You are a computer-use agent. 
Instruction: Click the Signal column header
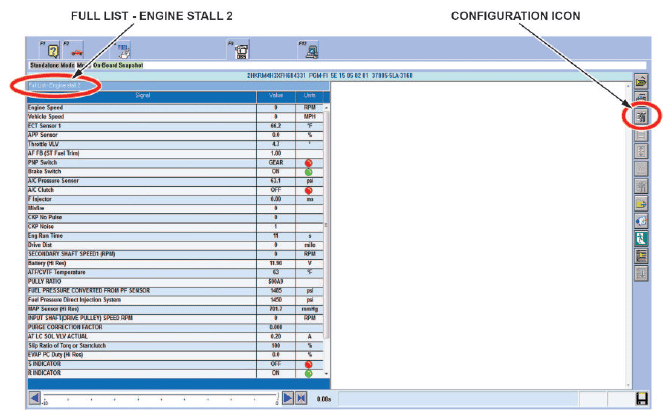[x=142, y=96]
